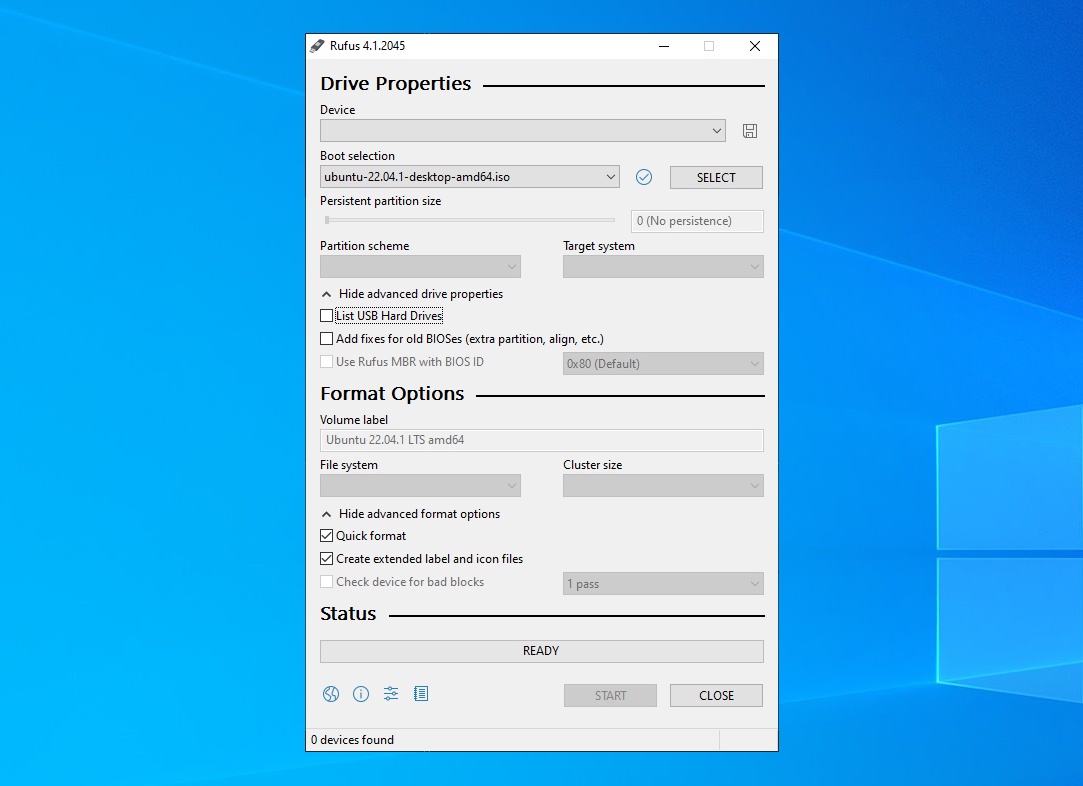Click the '0 devices found' status text
Screen dimensions: 1083x786
pos(352,740)
